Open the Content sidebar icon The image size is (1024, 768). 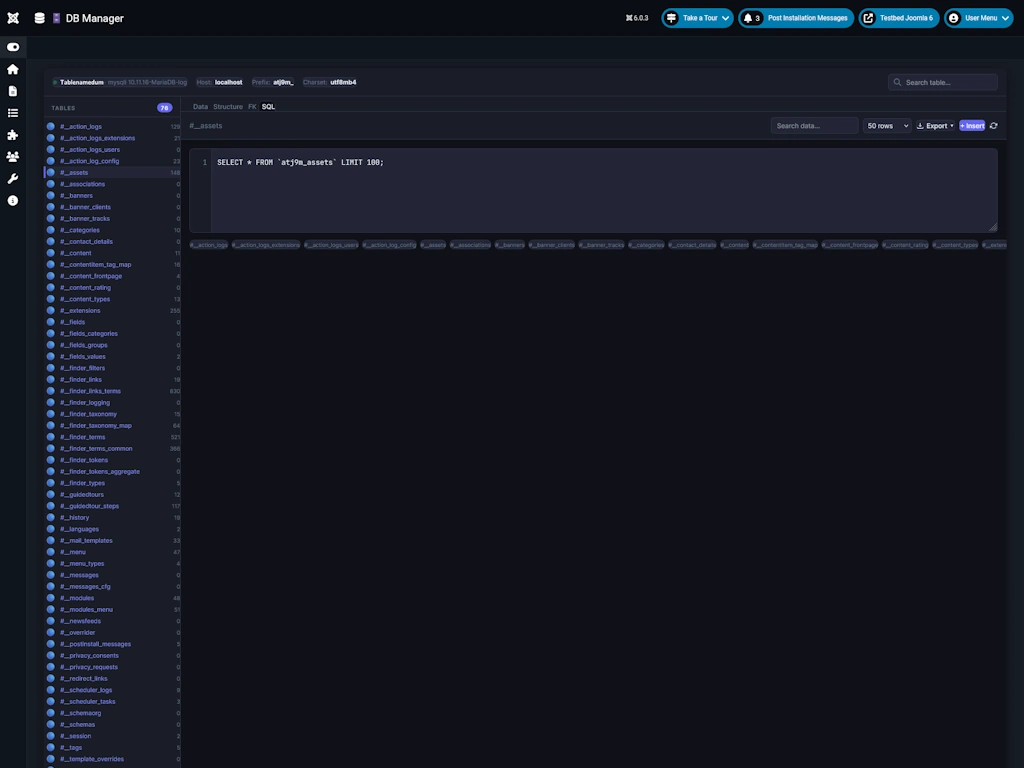pos(12,91)
